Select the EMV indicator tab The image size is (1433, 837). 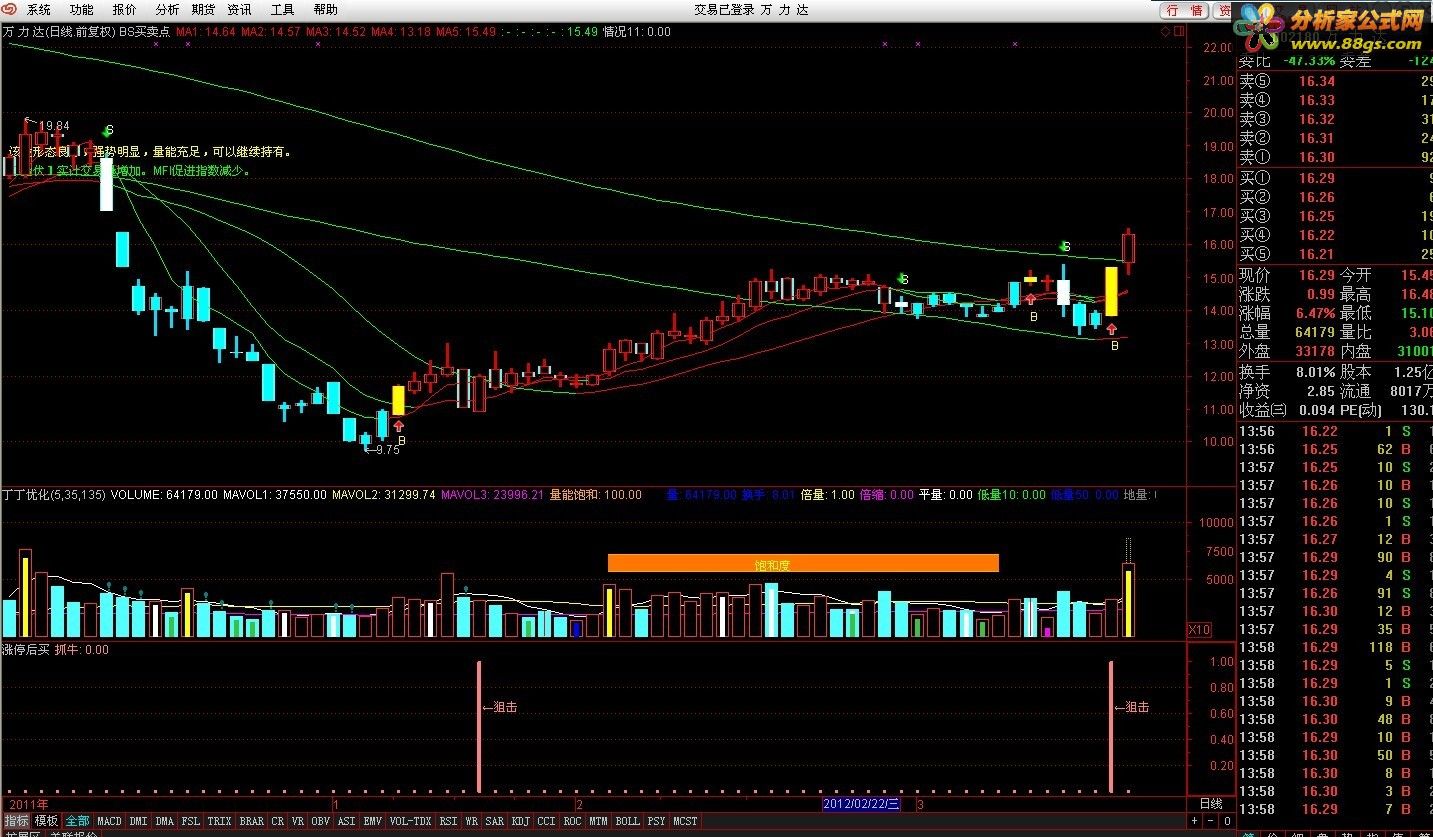[372, 821]
